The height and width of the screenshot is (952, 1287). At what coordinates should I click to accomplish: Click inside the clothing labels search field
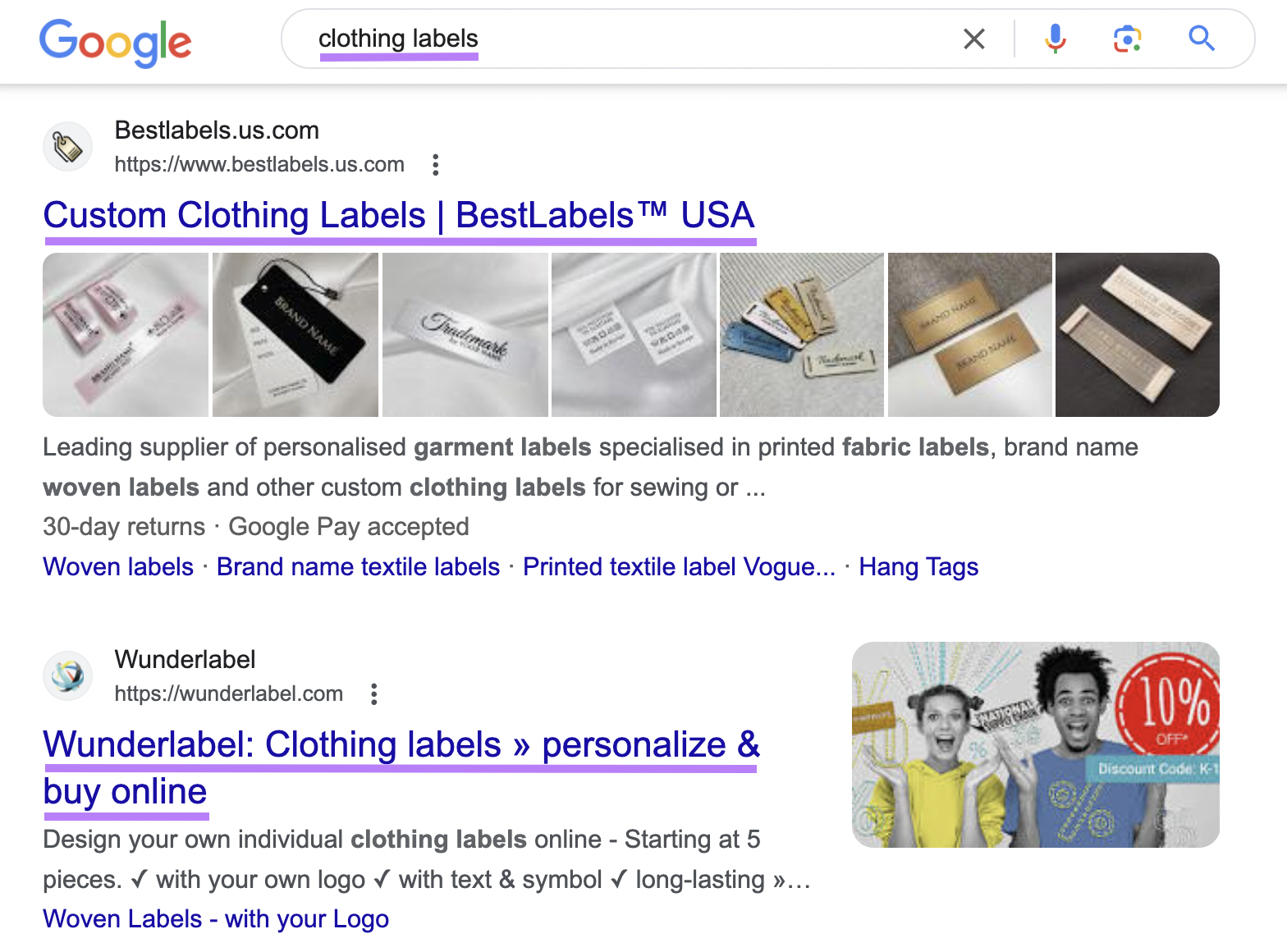624,39
